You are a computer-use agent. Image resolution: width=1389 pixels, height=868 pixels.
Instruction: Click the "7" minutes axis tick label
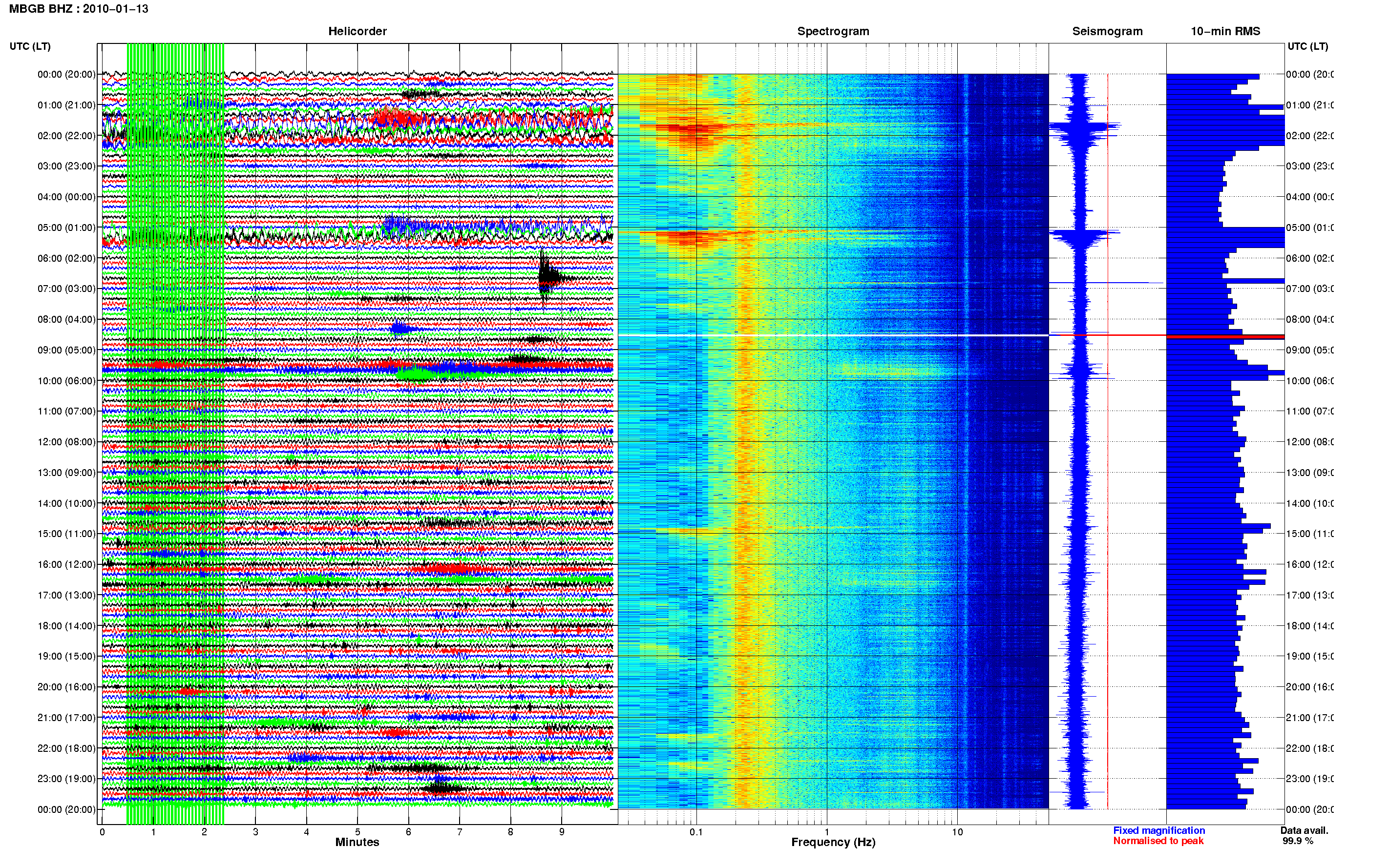tap(460, 832)
